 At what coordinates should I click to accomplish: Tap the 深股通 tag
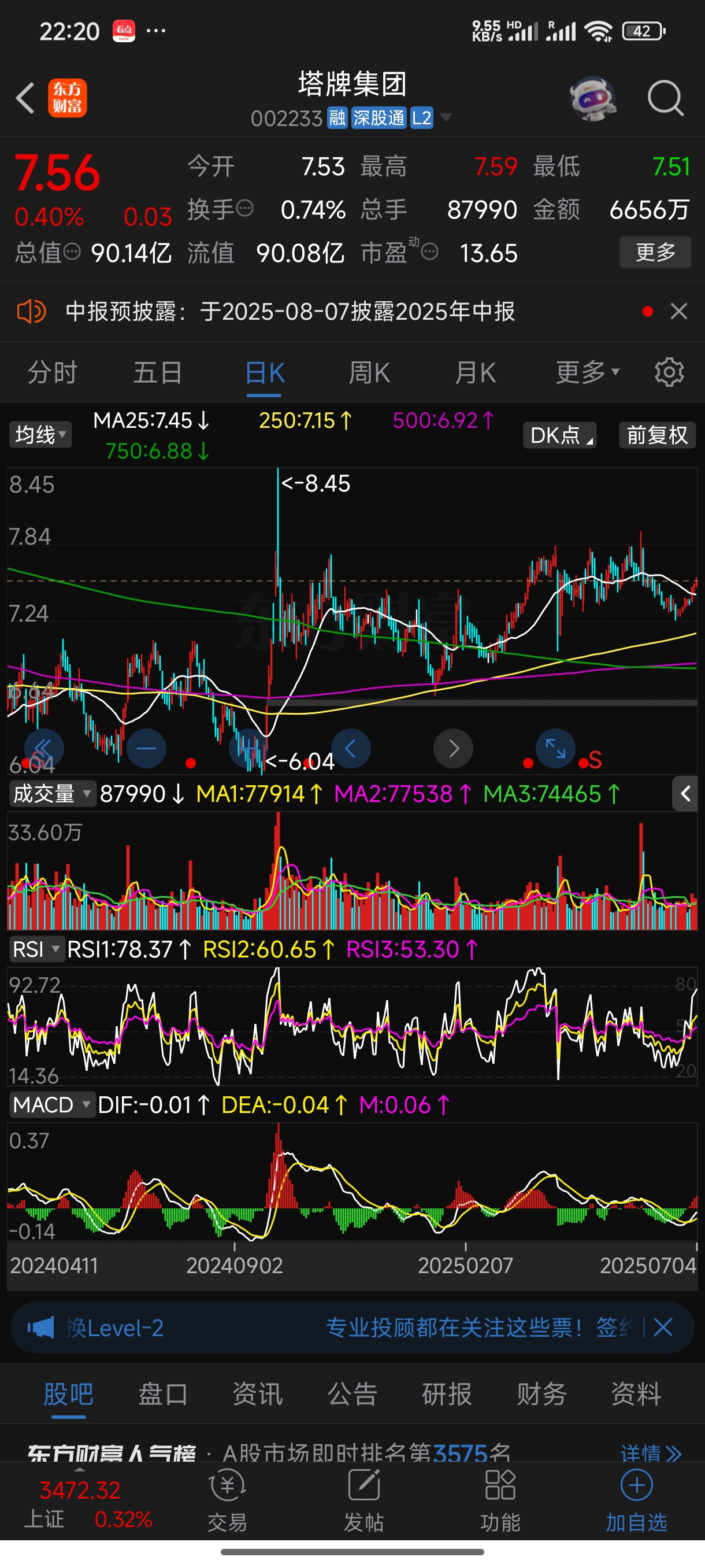tap(379, 117)
